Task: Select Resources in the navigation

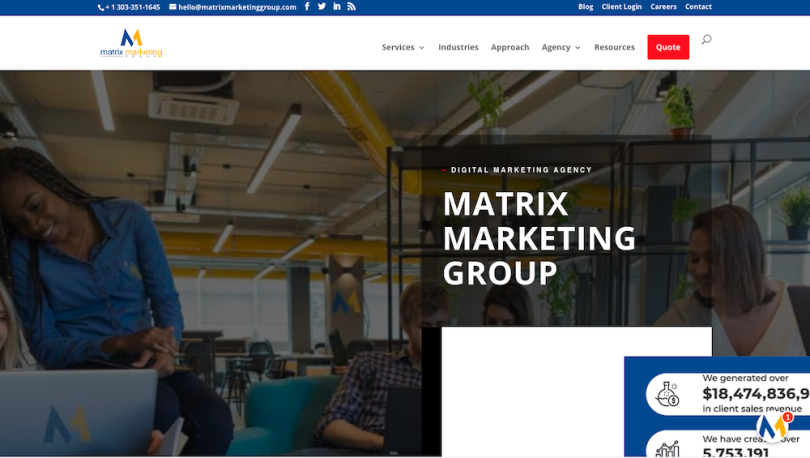Action: (x=614, y=47)
